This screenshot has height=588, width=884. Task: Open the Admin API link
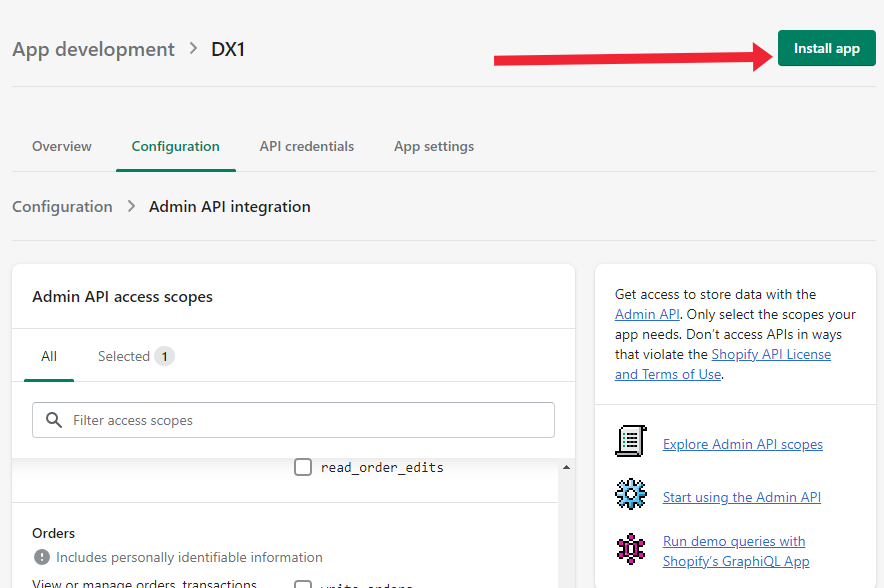[647, 314]
